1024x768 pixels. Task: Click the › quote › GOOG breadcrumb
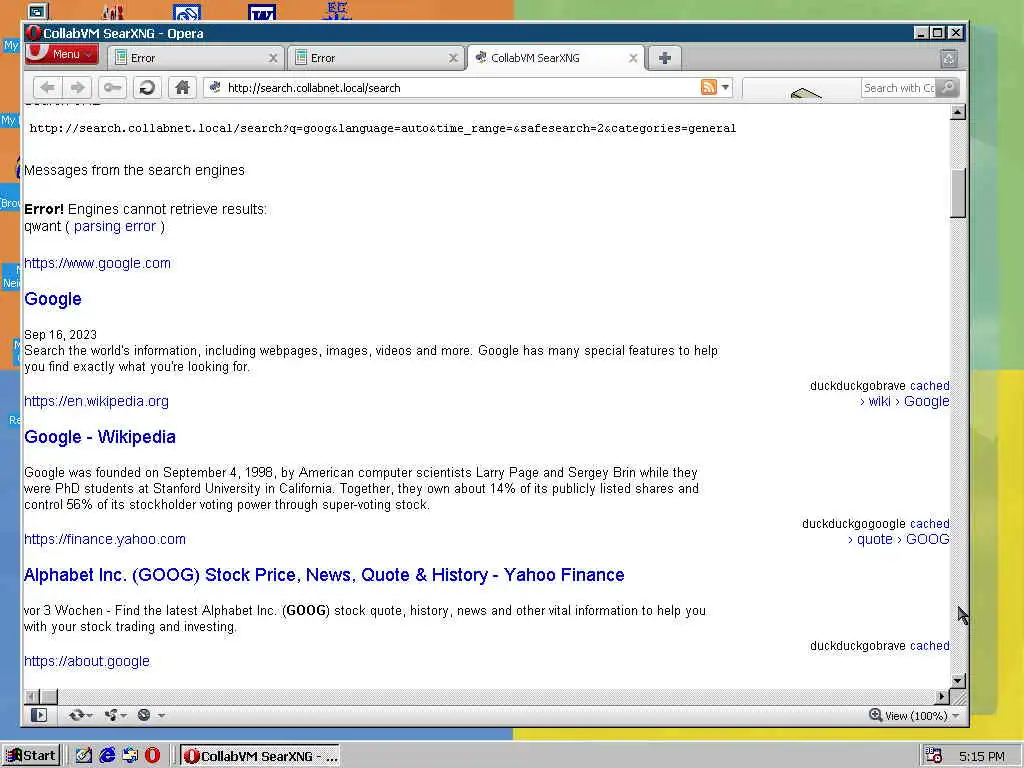click(x=899, y=539)
